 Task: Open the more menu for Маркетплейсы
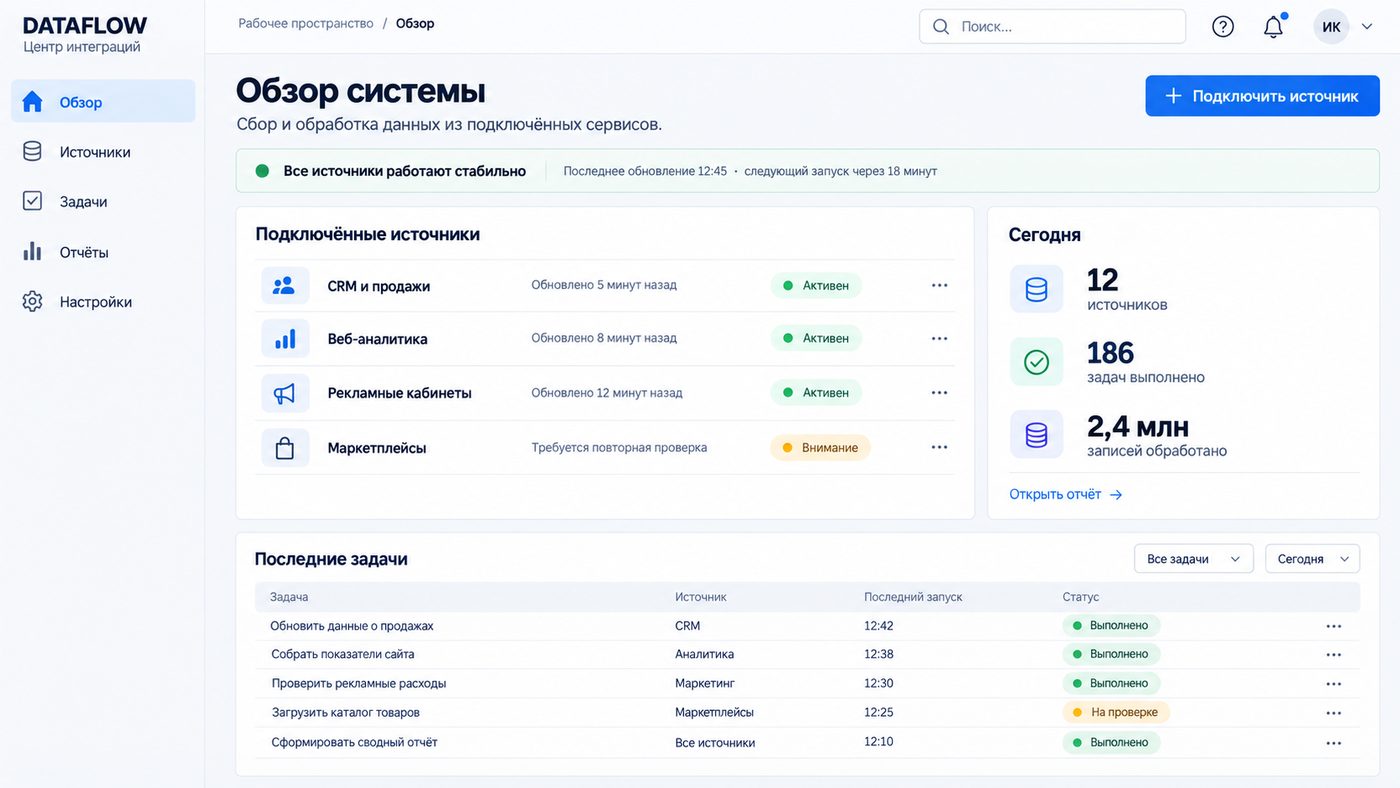click(939, 447)
